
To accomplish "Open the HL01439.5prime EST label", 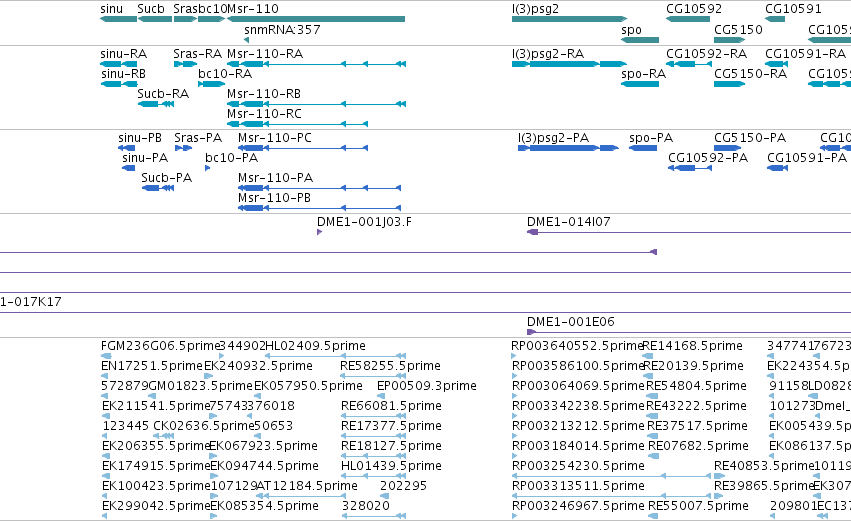I will point(391,466).
